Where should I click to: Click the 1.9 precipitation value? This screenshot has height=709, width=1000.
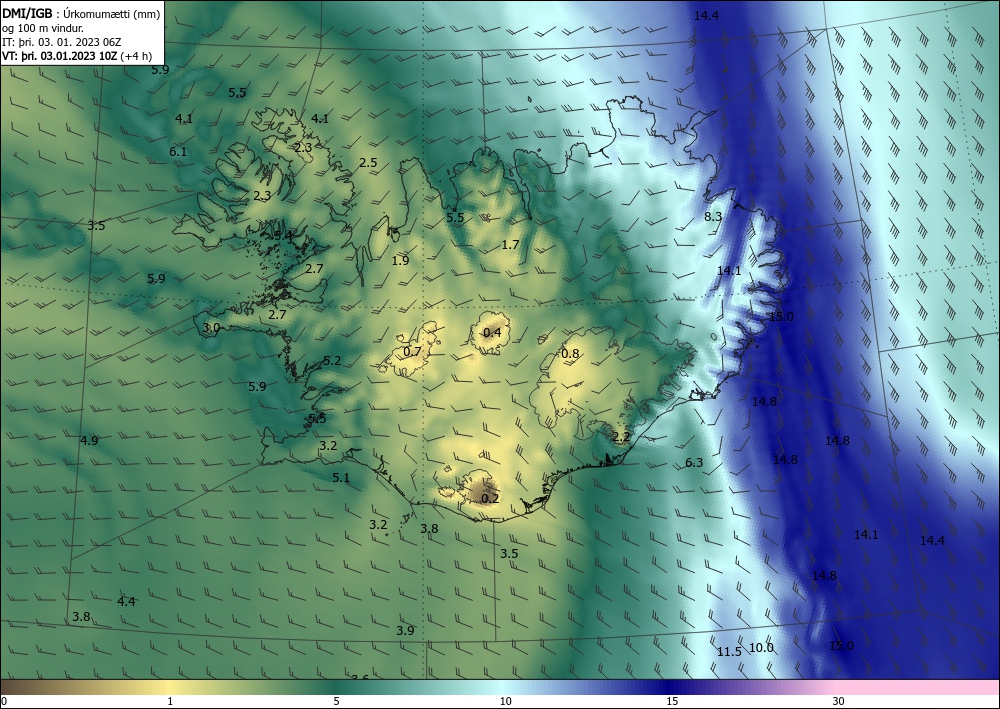point(401,260)
